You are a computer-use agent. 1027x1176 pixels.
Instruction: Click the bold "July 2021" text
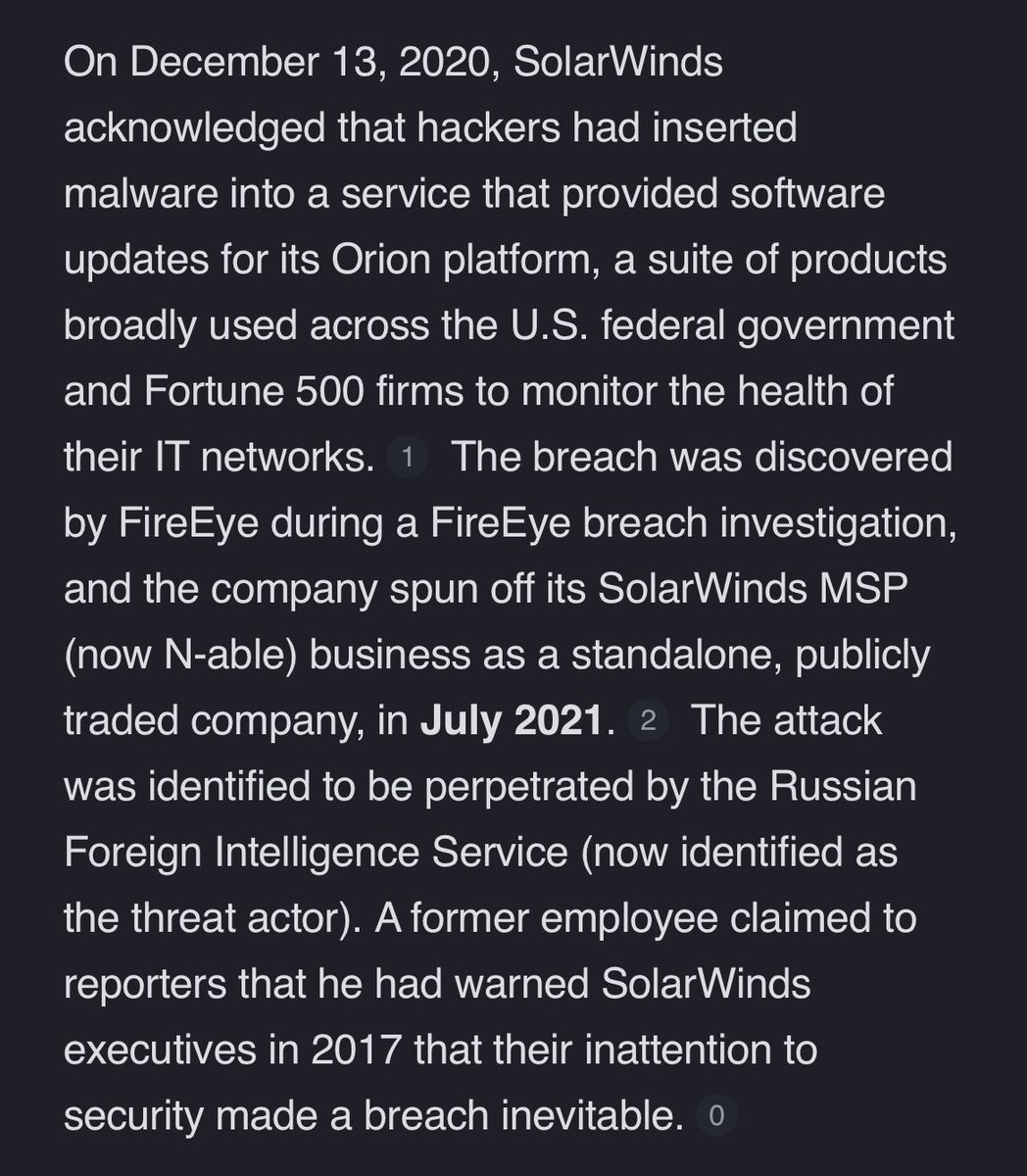point(510,721)
